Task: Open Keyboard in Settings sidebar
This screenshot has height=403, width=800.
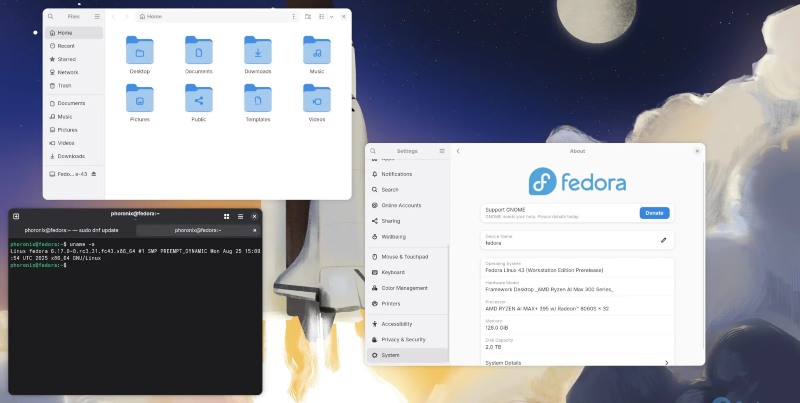Action: 408,272
